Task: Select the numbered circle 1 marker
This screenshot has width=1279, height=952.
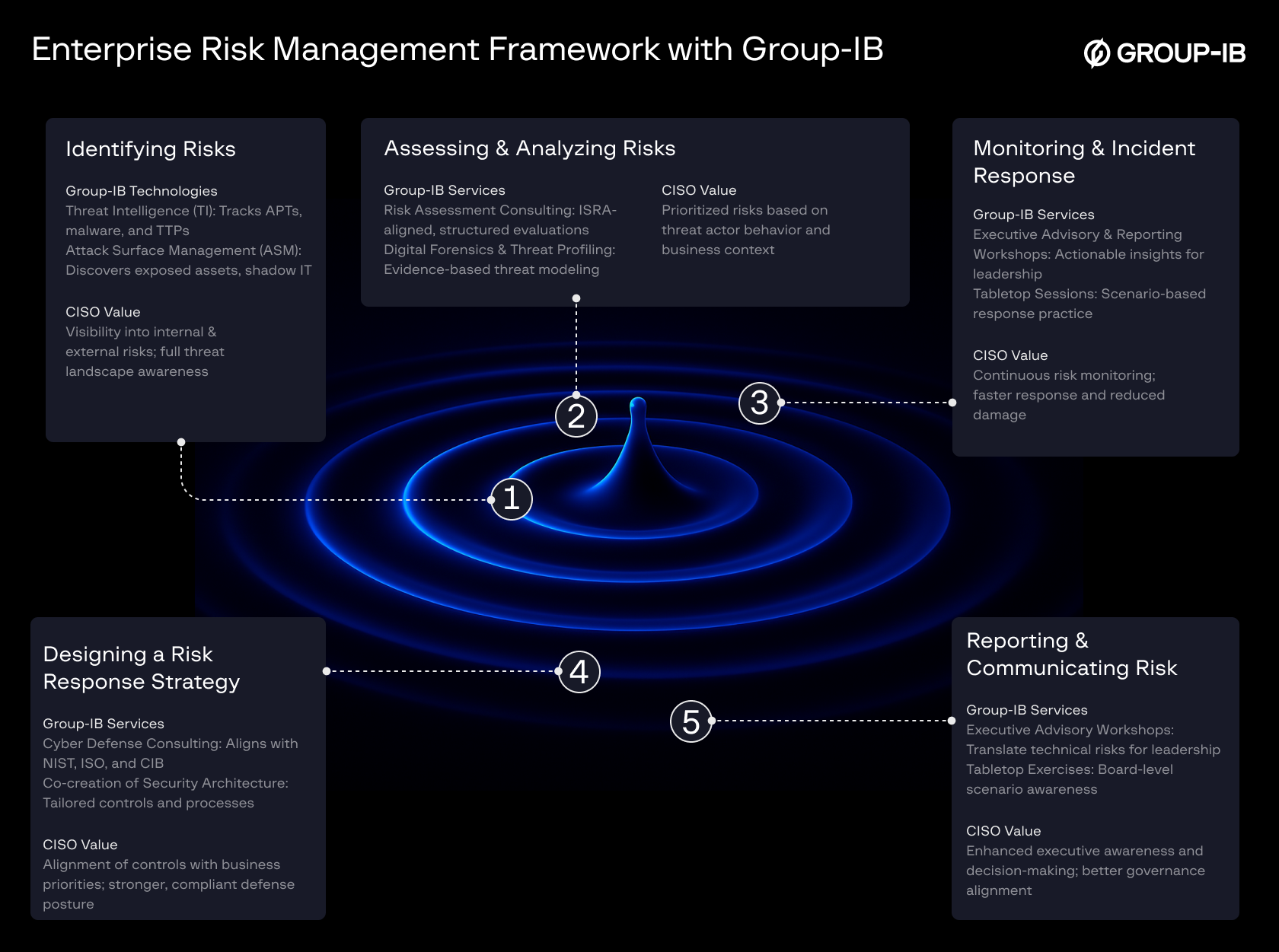Action: pos(512,499)
